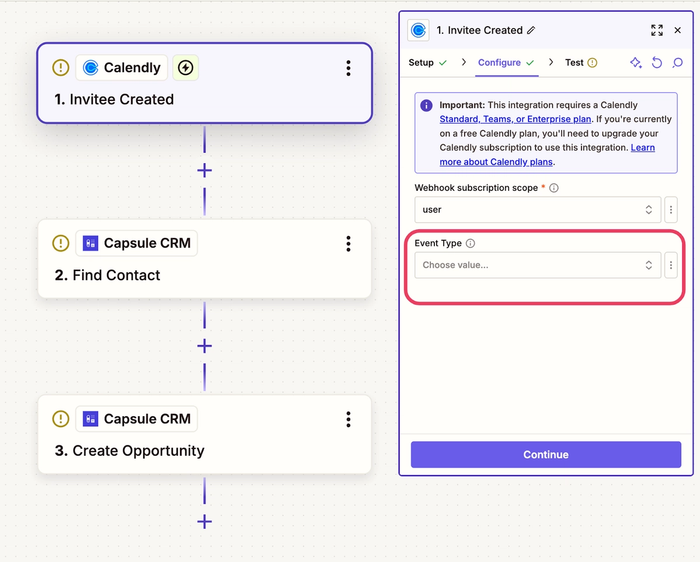The image size is (700, 562).
Task: Click the Calendly logo in the panel header
Action: (419, 30)
